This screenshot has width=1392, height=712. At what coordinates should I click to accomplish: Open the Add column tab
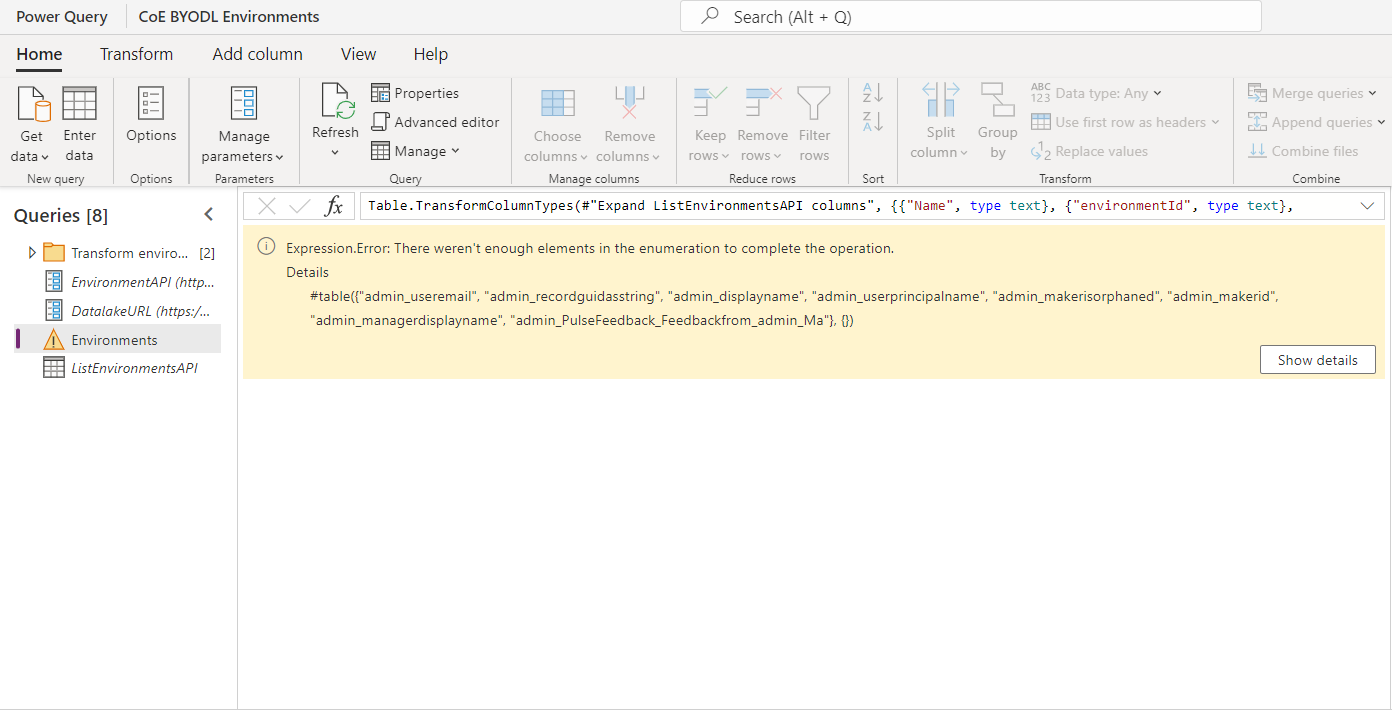tap(257, 54)
